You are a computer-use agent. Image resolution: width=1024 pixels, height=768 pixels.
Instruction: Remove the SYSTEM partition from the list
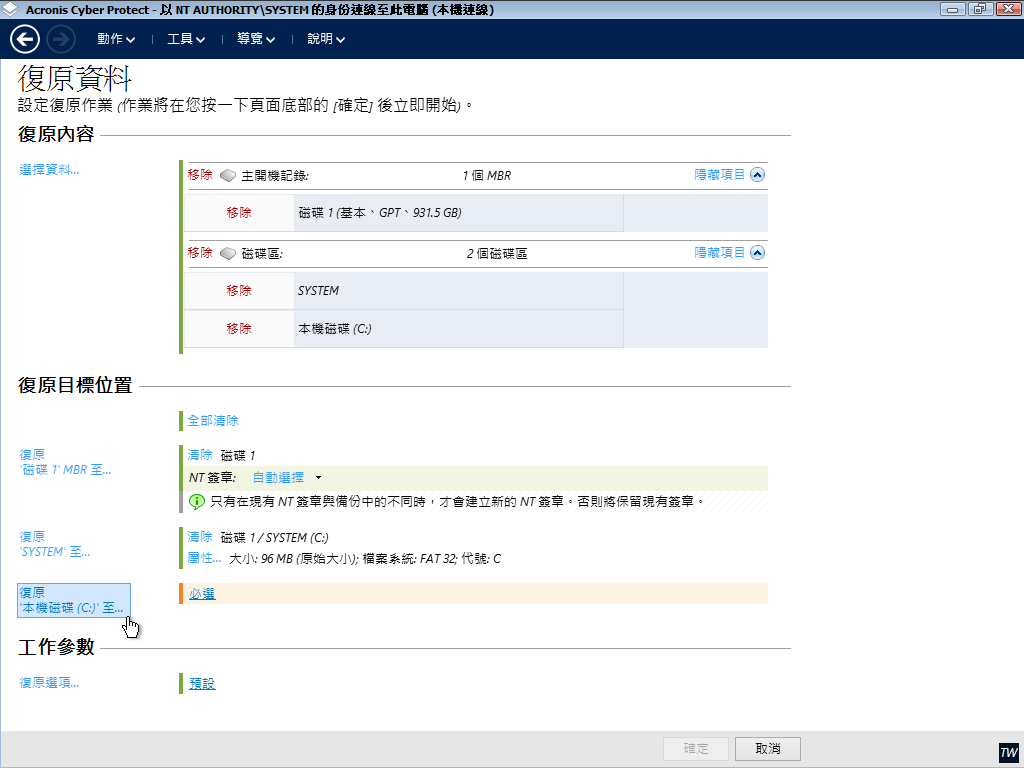point(239,291)
